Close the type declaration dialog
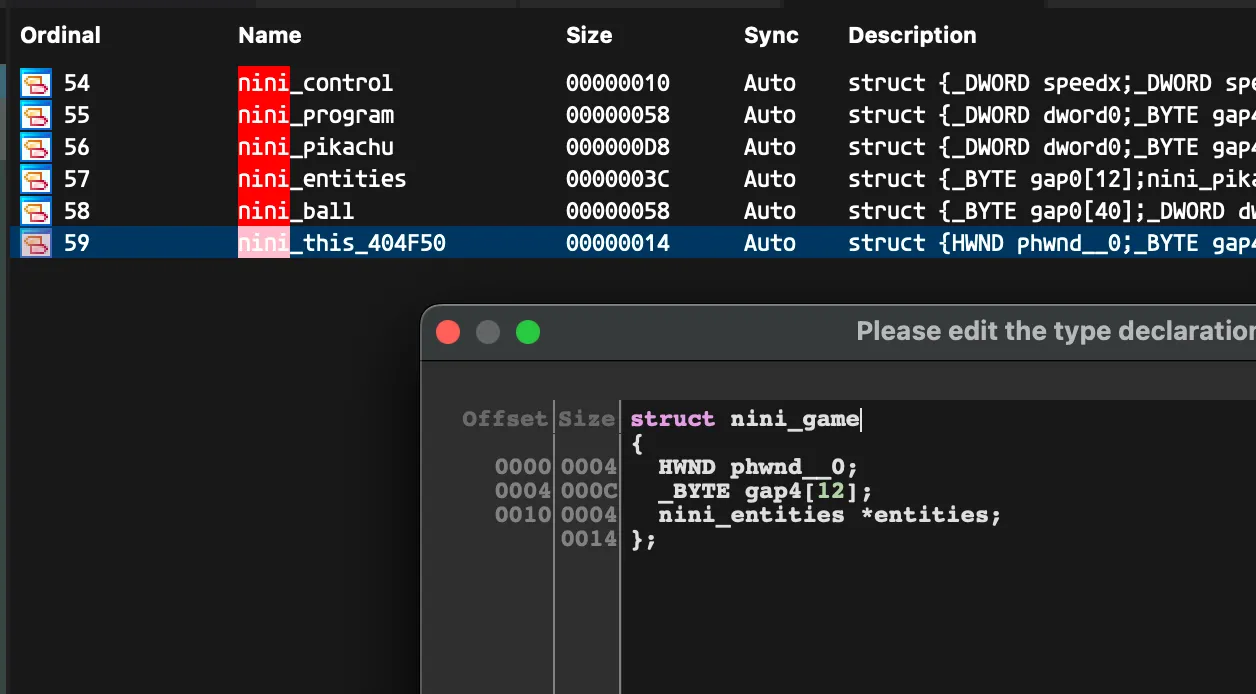Screen dimensions: 1256x694 (x=448, y=332)
